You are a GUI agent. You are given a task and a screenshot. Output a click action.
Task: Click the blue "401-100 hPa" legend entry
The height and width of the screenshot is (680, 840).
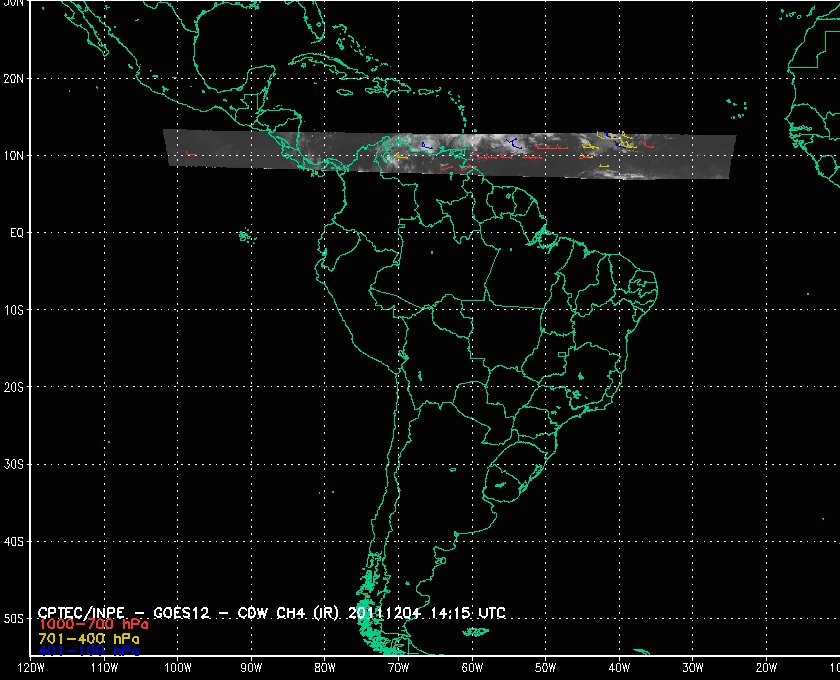coord(89,651)
